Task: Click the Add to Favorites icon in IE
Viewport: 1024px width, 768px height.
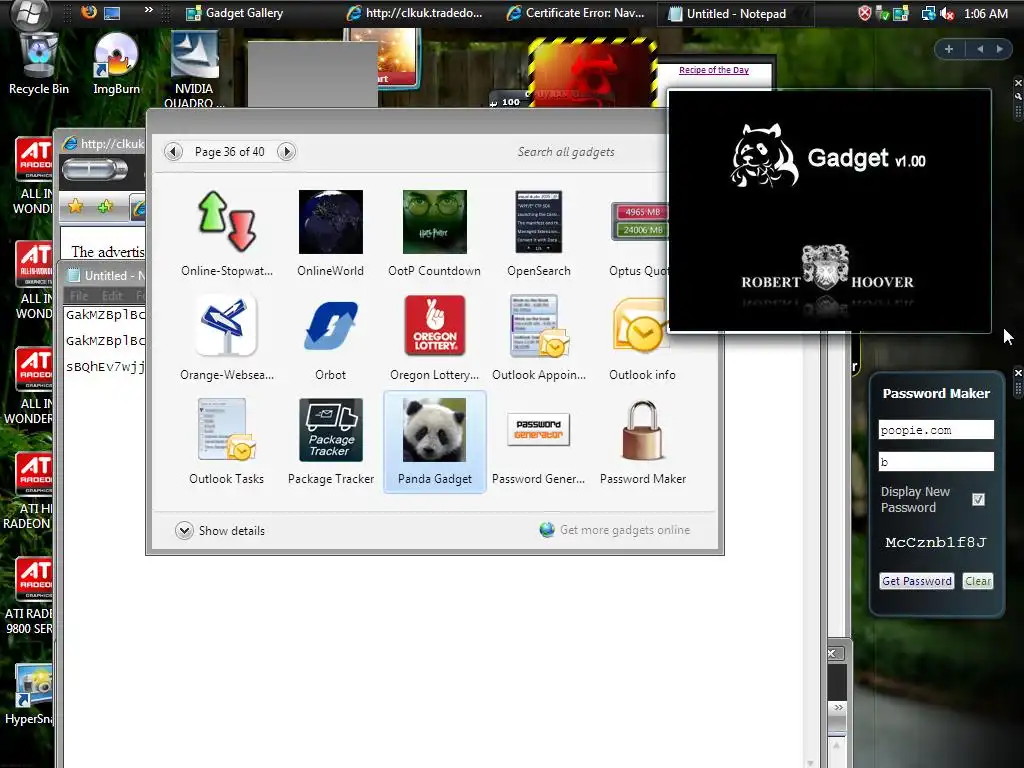Action: coord(104,206)
